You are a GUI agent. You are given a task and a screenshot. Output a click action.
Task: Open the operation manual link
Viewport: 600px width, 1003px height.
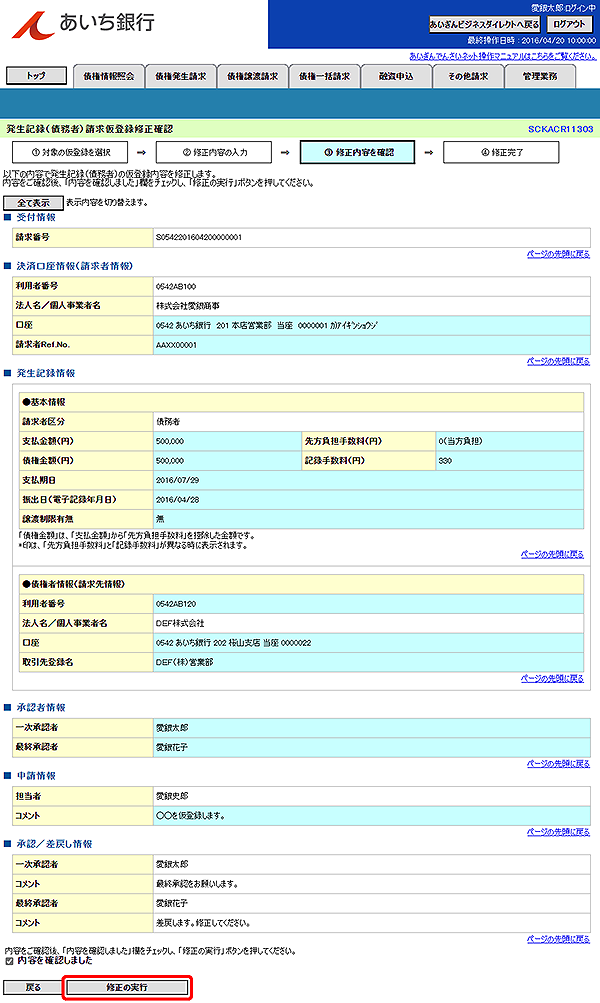[503, 56]
